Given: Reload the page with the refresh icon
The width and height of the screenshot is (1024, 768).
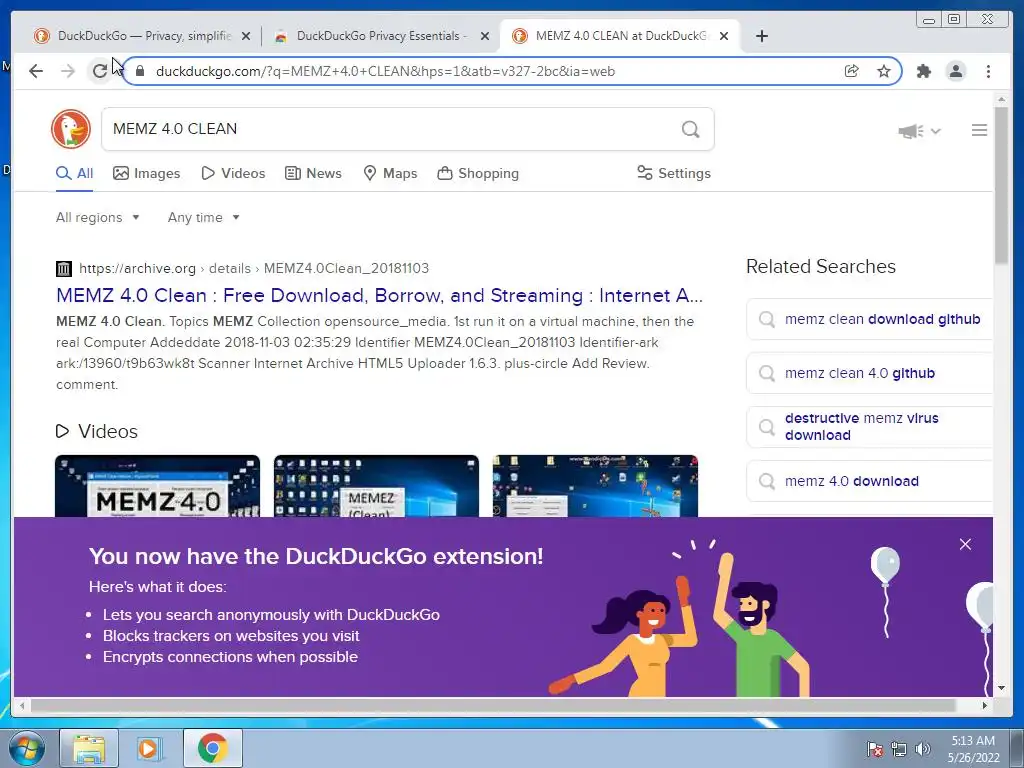Looking at the screenshot, I should click(x=99, y=71).
